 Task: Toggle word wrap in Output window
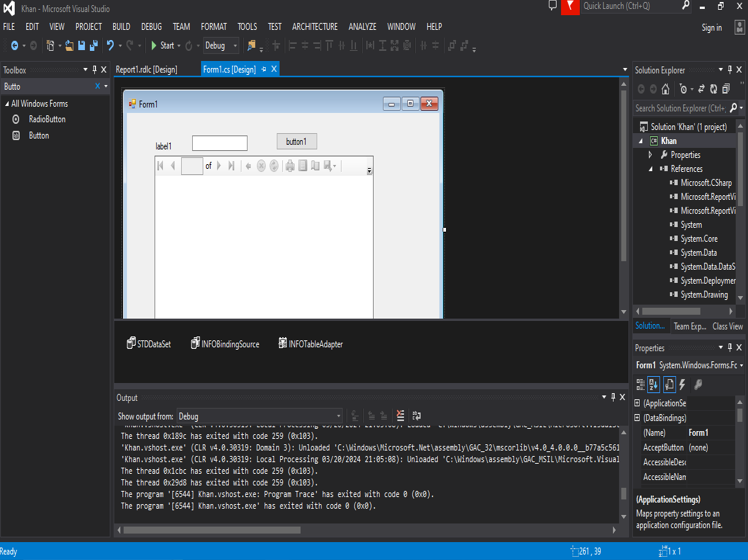[x=416, y=415]
